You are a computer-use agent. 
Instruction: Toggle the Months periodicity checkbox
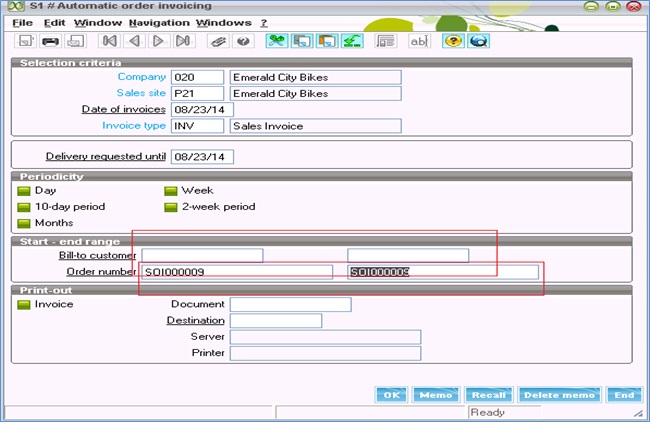[24, 223]
